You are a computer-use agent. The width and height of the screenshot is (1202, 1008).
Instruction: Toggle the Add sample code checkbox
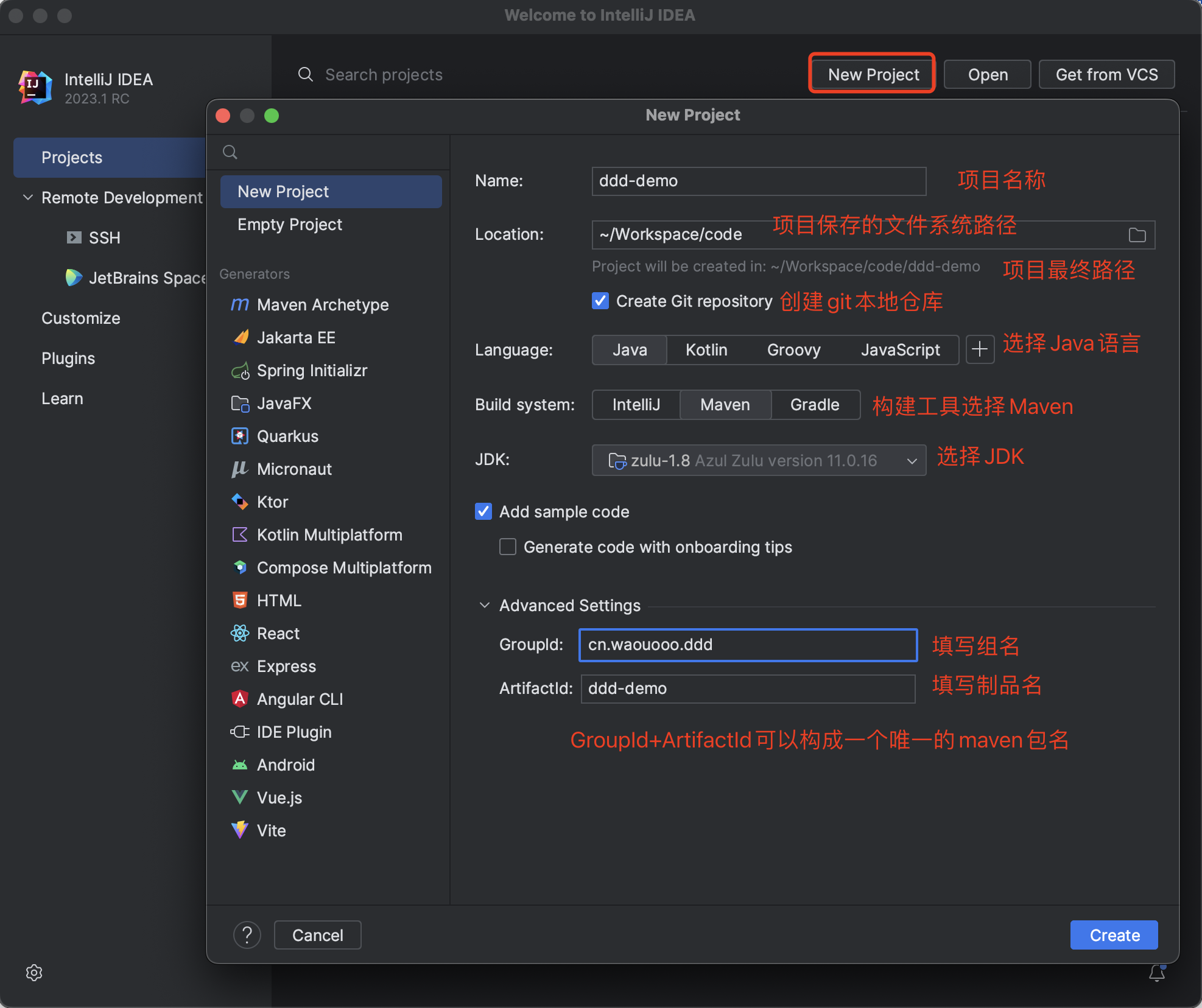[x=483, y=511]
